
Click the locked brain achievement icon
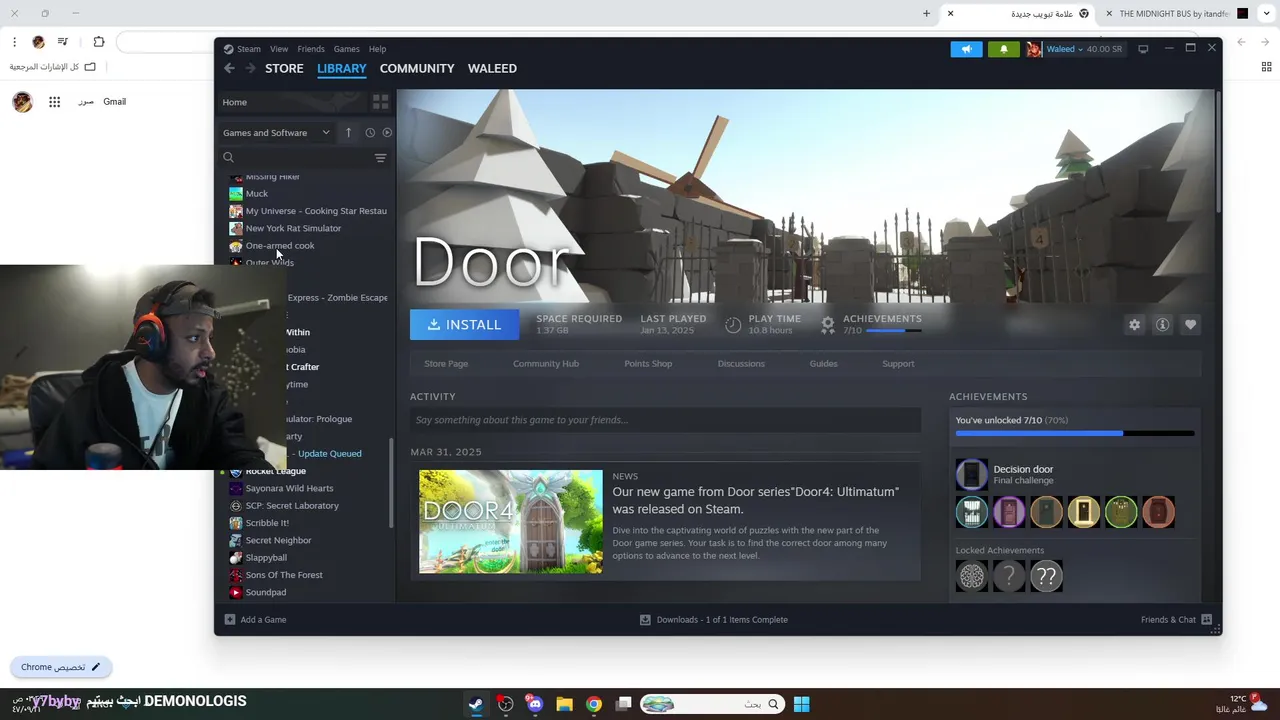[971, 576]
